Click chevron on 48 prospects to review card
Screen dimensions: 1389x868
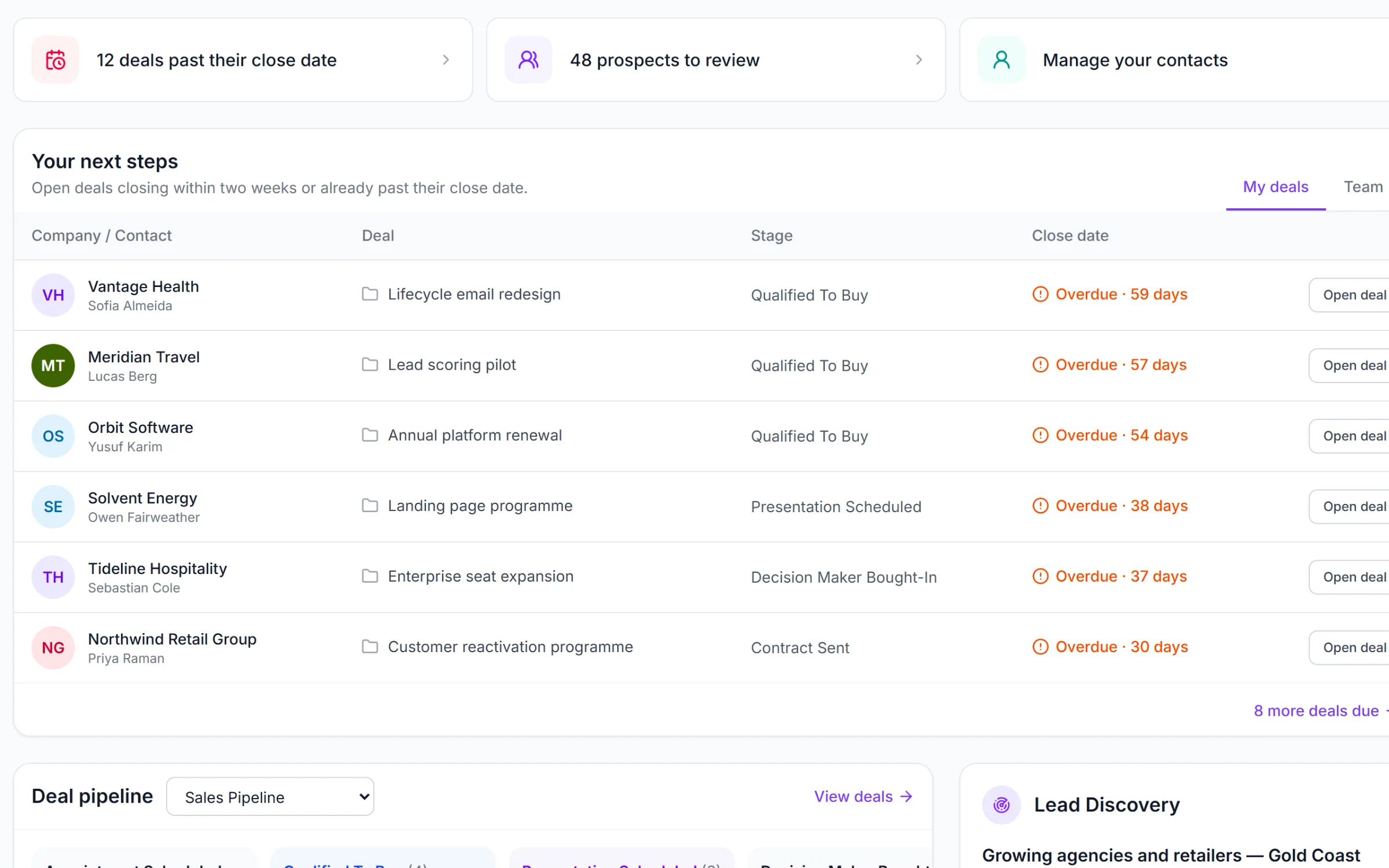click(919, 60)
